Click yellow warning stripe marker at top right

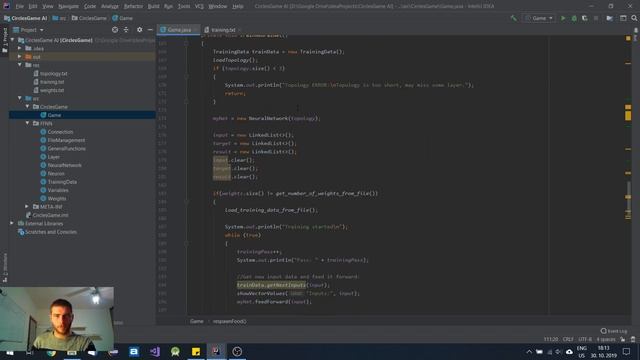point(628,38)
